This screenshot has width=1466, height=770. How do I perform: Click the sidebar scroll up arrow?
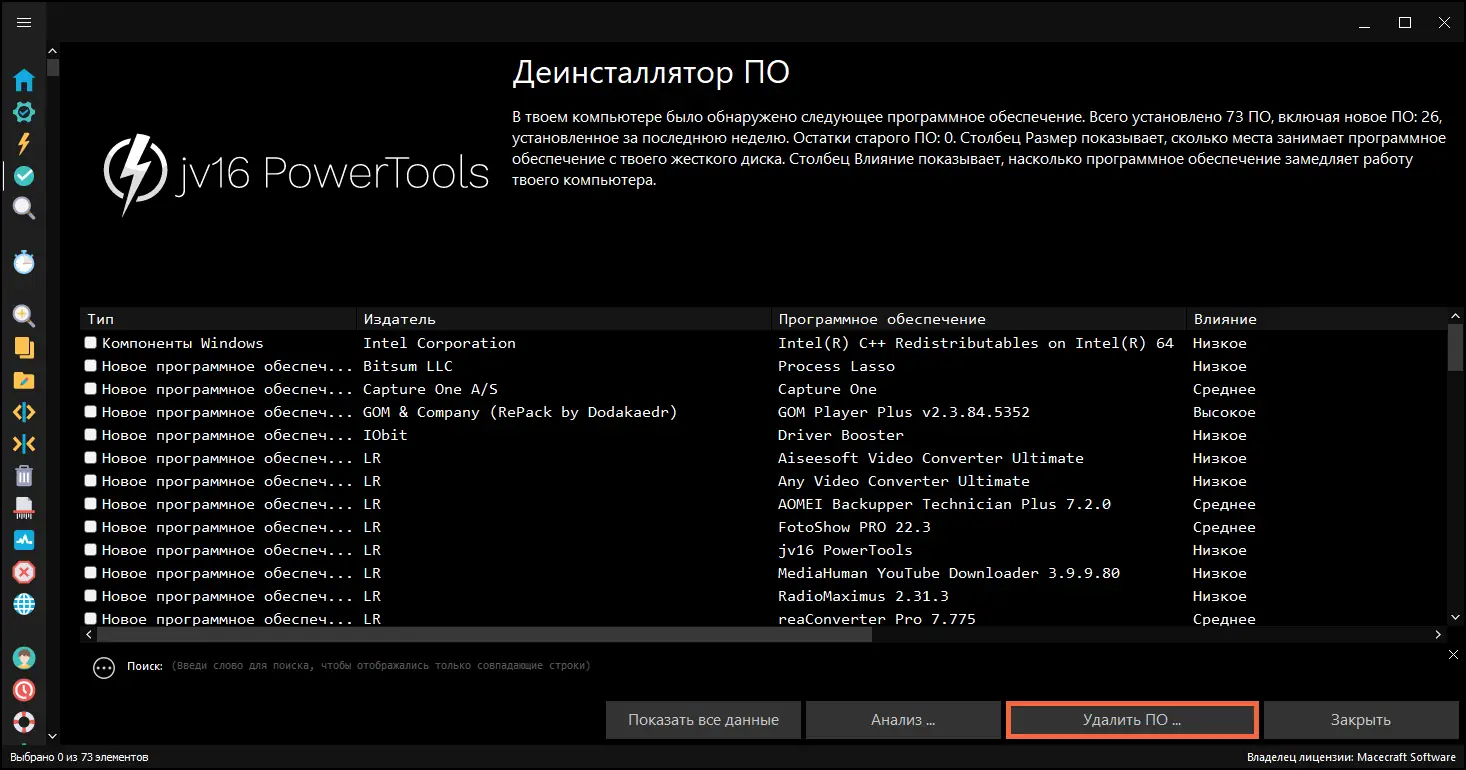(x=53, y=50)
